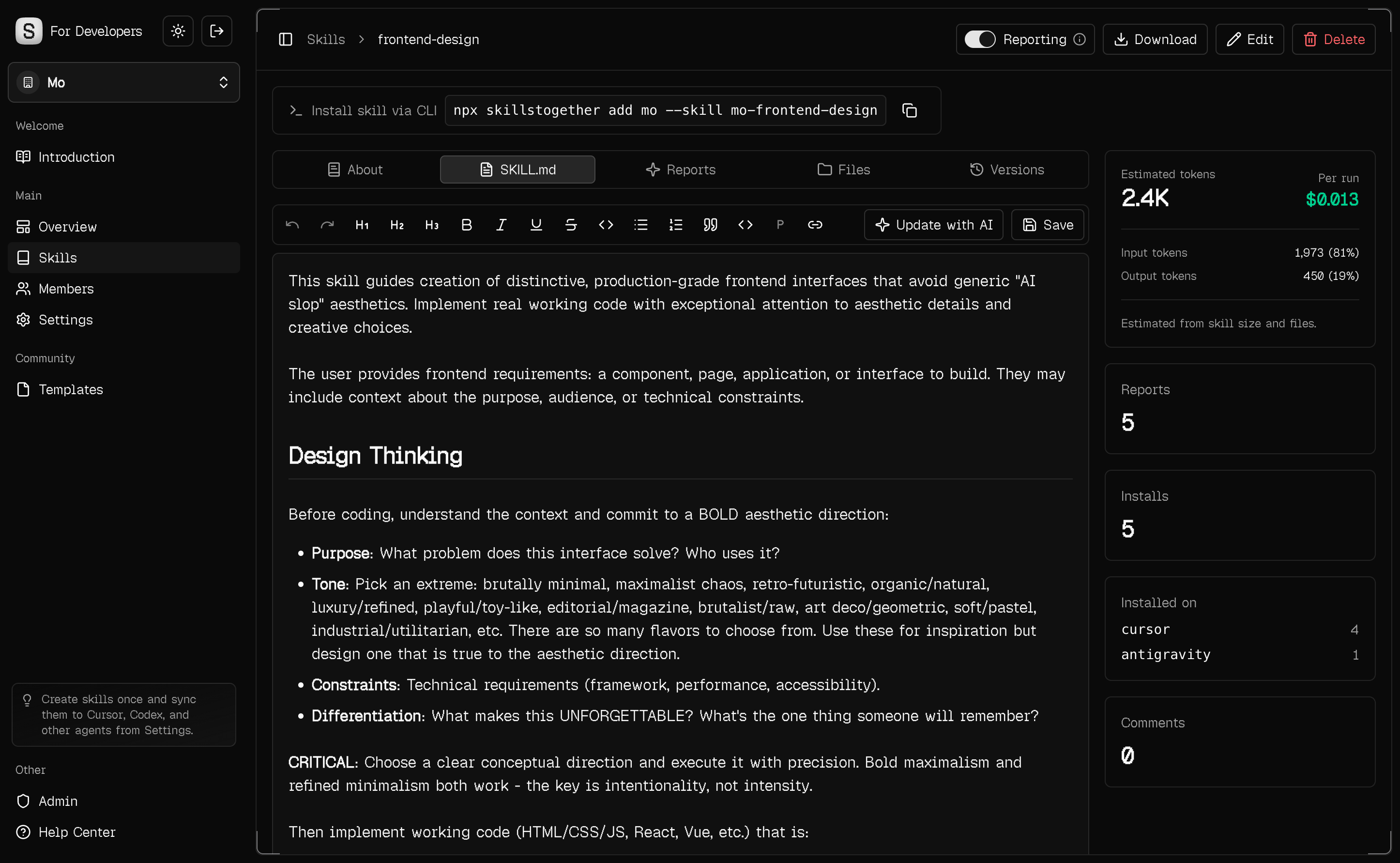Apply strikethrough formatting
This screenshot has width=1400, height=863.
coord(571,225)
